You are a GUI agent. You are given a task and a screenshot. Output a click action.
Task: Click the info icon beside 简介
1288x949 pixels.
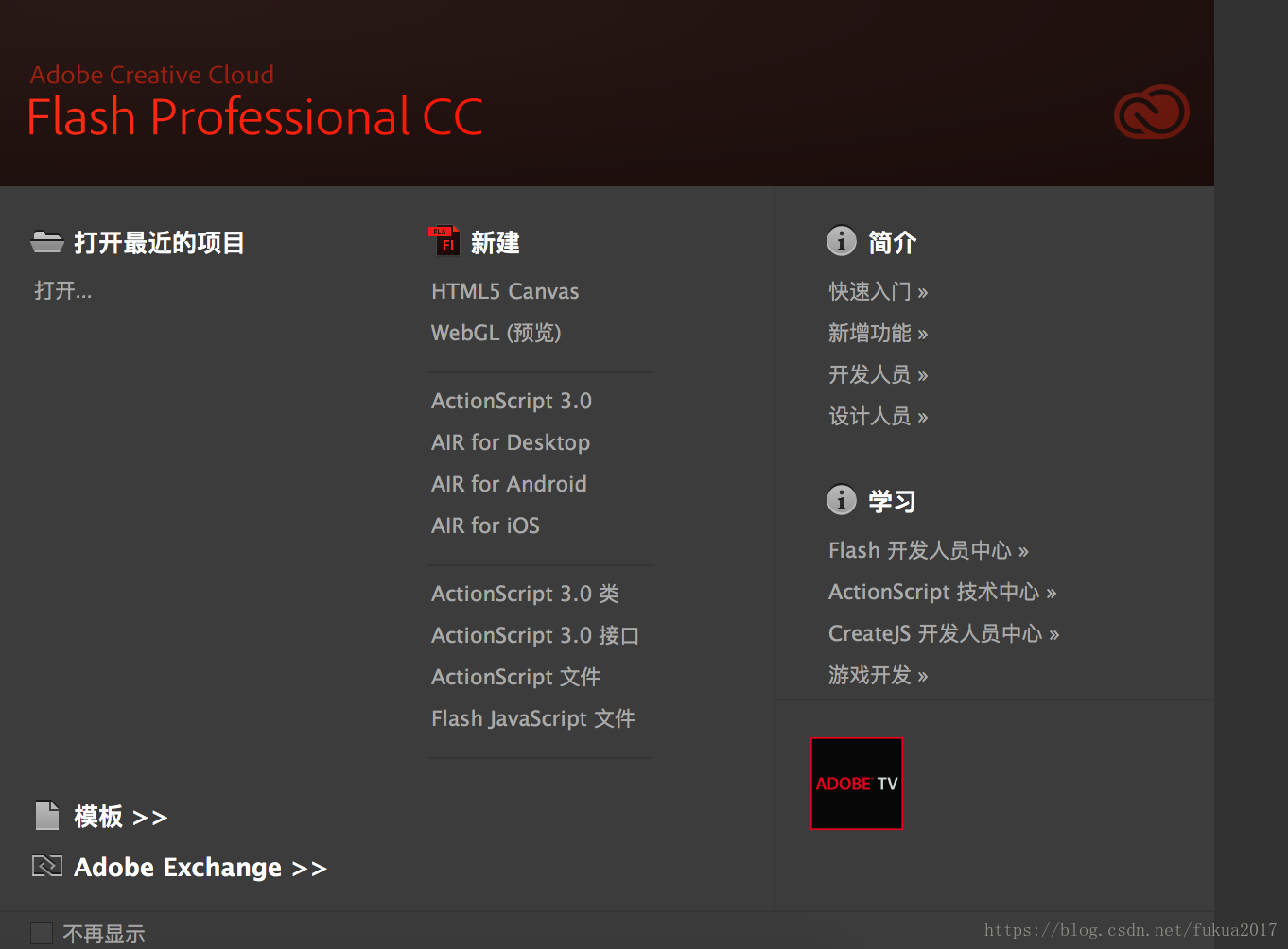[841, 241]
